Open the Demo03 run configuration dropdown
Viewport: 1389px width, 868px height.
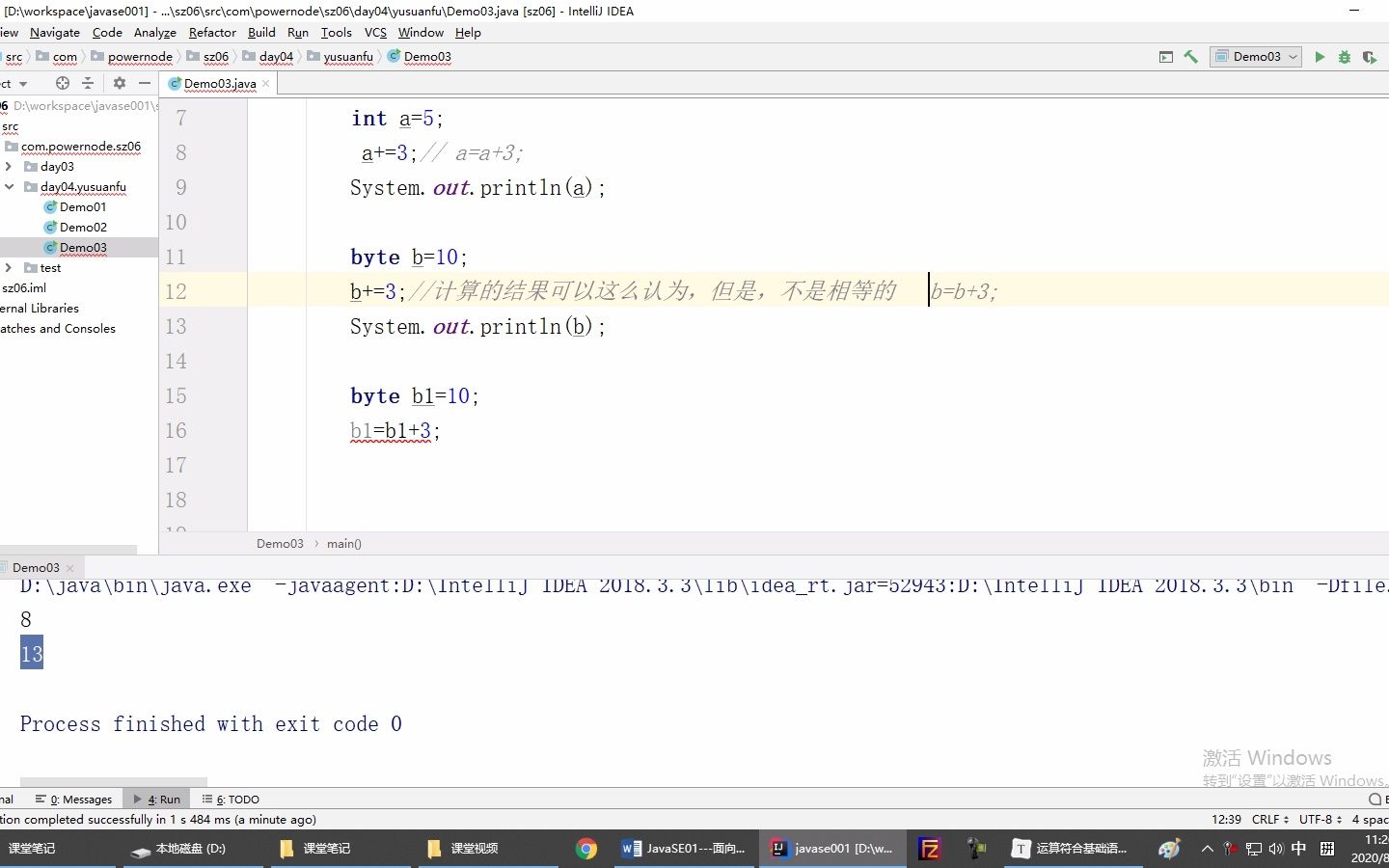pyautogui.click(x=1256, y=57)
